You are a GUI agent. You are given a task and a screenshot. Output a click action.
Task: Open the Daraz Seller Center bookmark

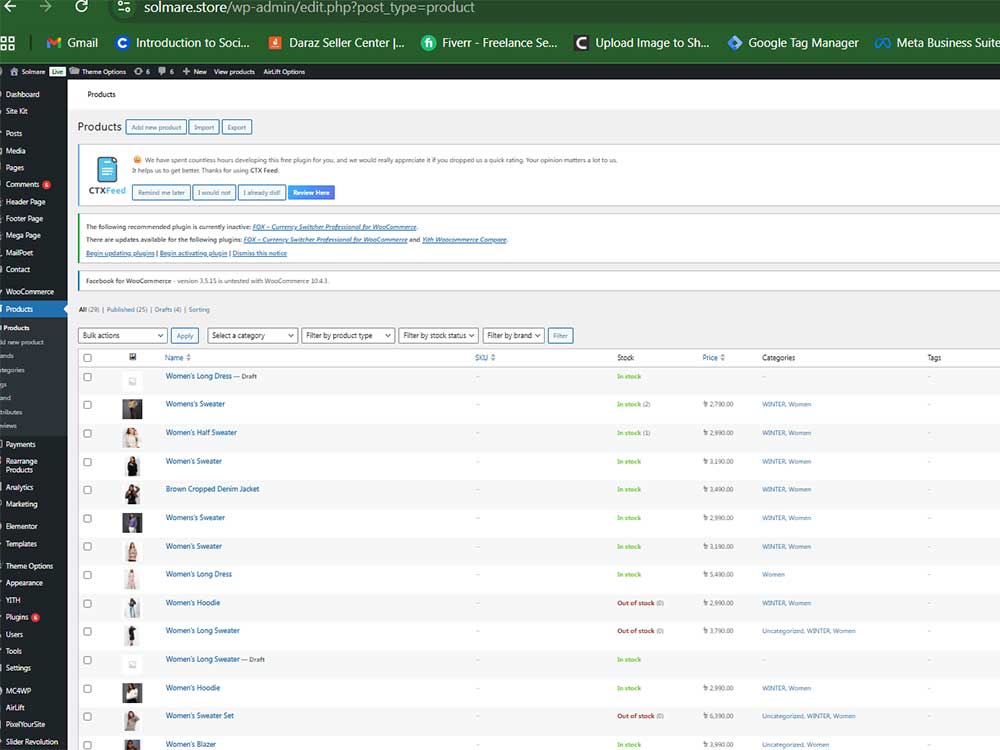(336, 43)
